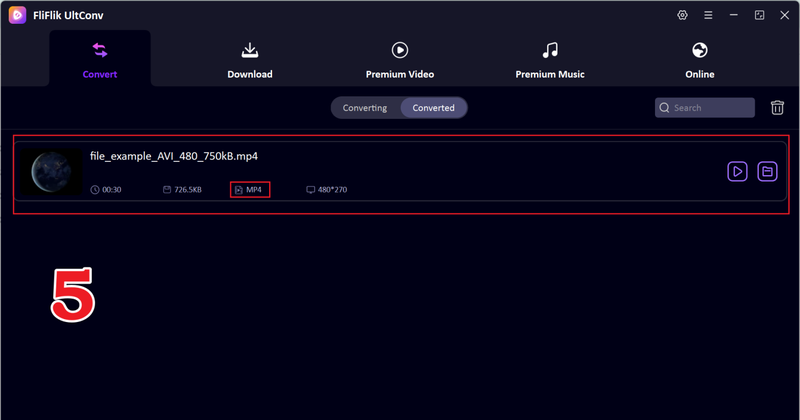This screenshot has height=420, width=800.
Task: Open settings via gear icon
Action: pyautogui.click(x=682, y=15)
